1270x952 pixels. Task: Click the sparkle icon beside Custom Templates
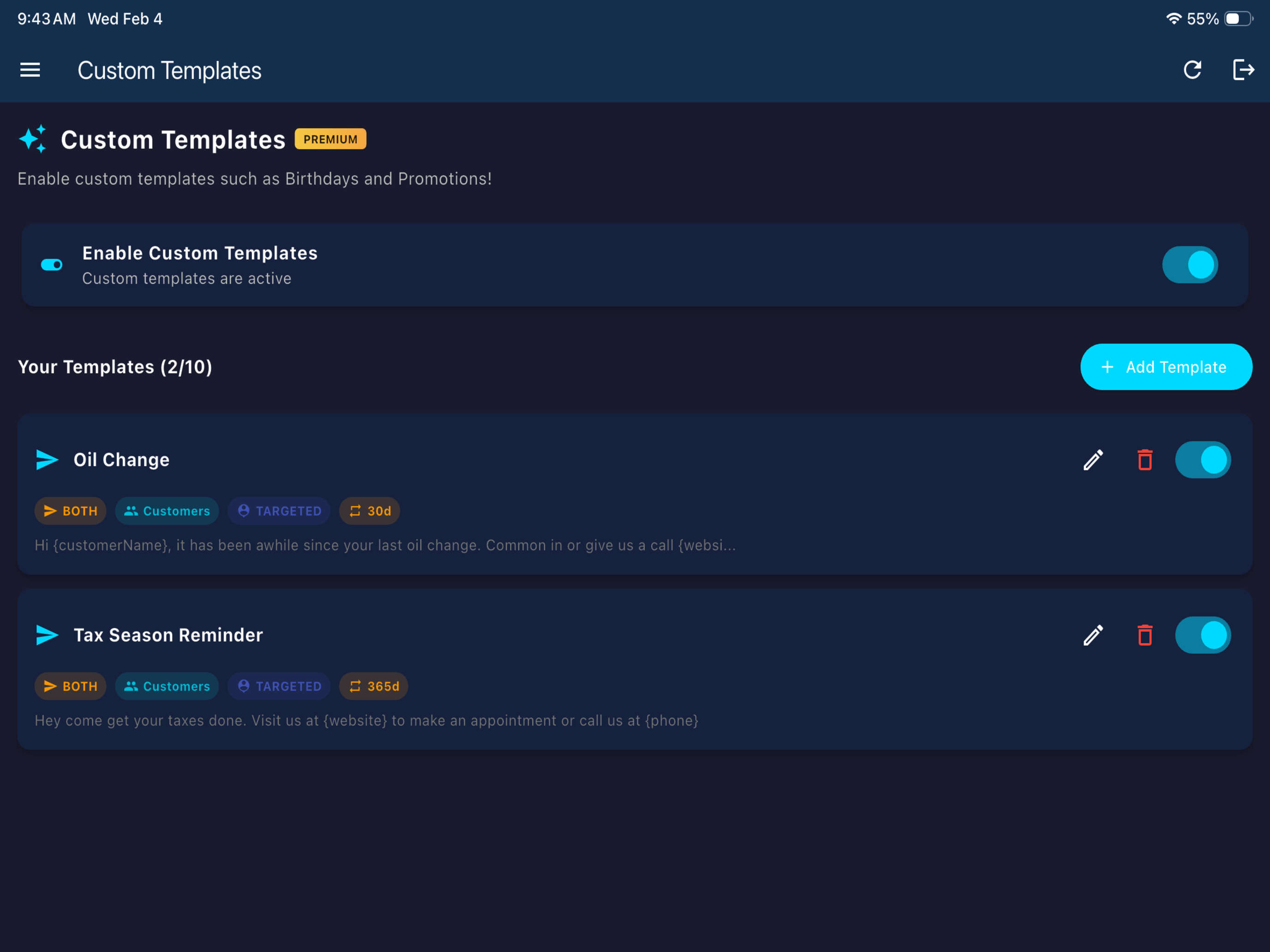(x=33, y=139)
